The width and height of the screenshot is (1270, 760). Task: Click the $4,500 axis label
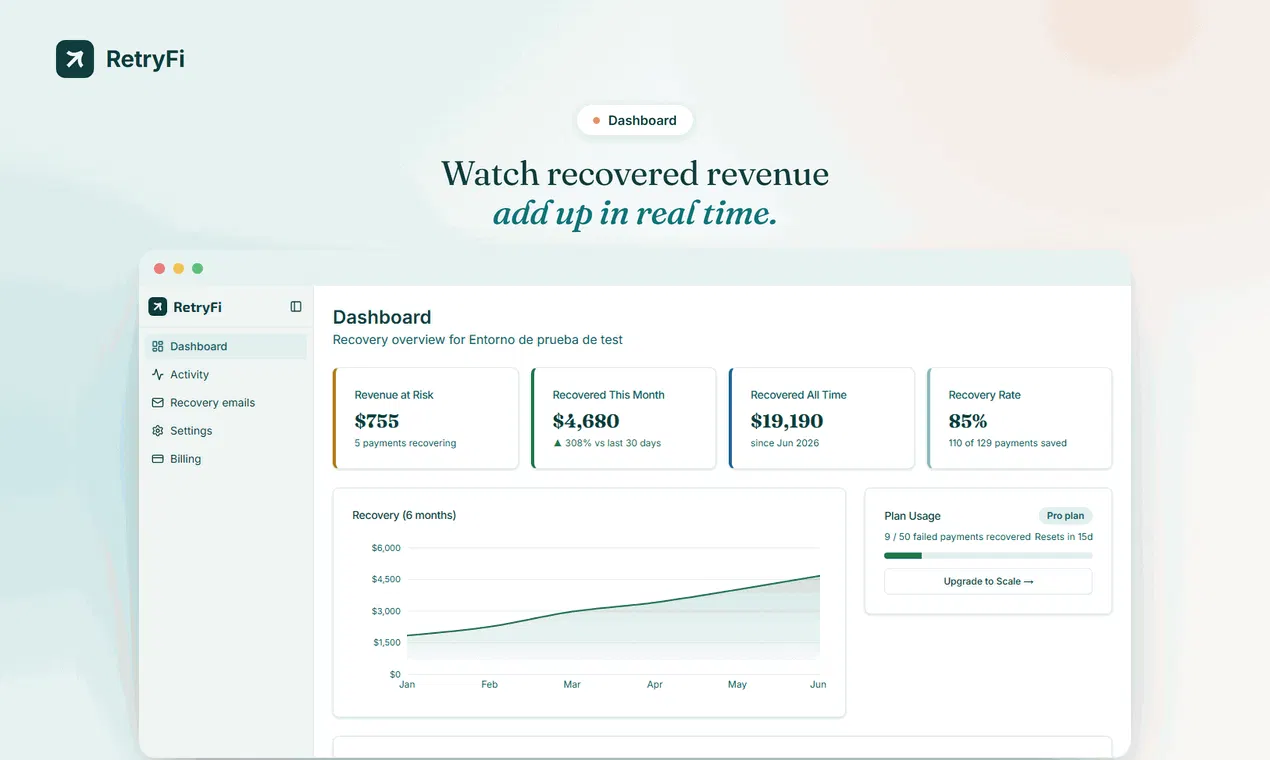point(386,579)
